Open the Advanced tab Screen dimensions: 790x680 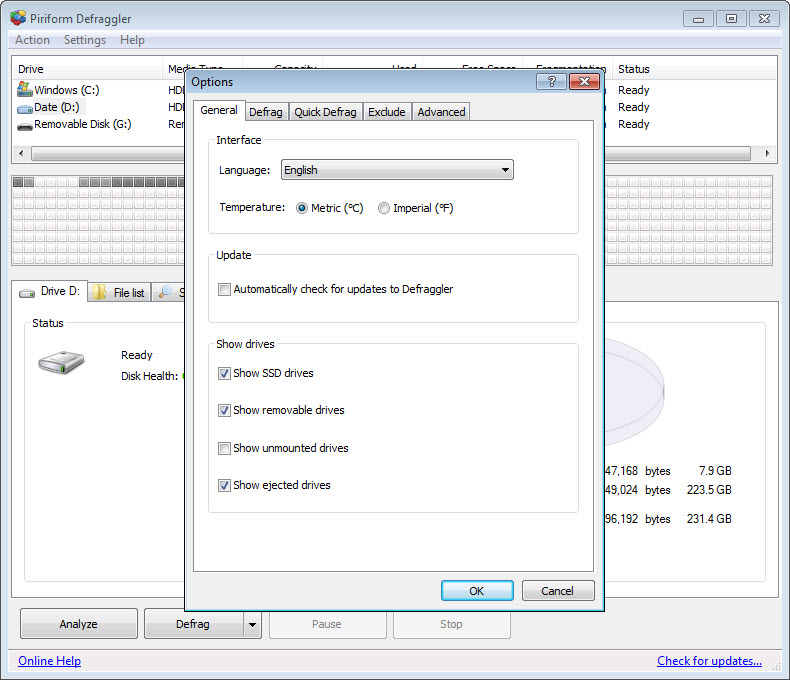tap(441, 112)
